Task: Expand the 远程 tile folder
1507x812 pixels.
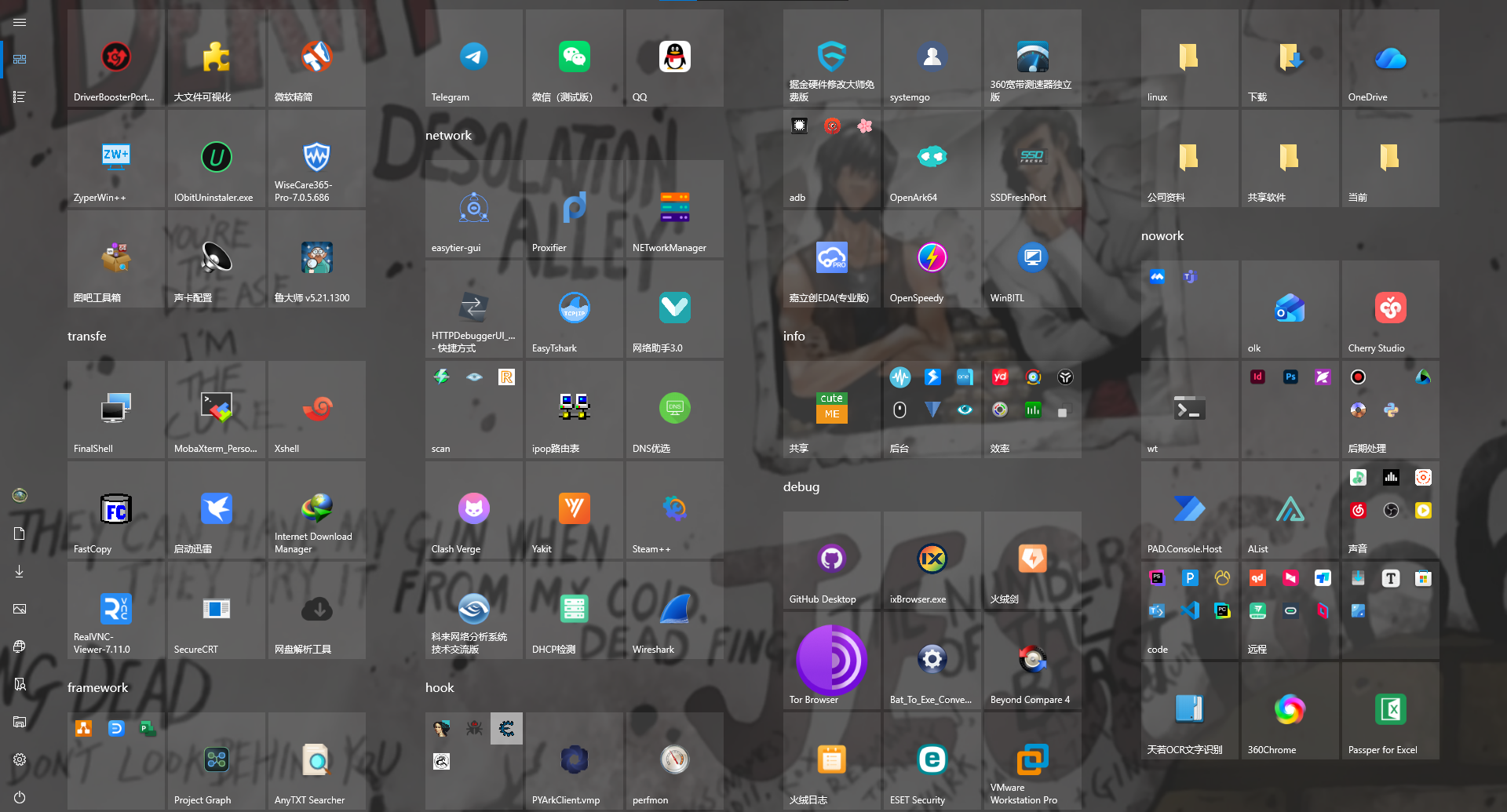Action: (1290, 610)
